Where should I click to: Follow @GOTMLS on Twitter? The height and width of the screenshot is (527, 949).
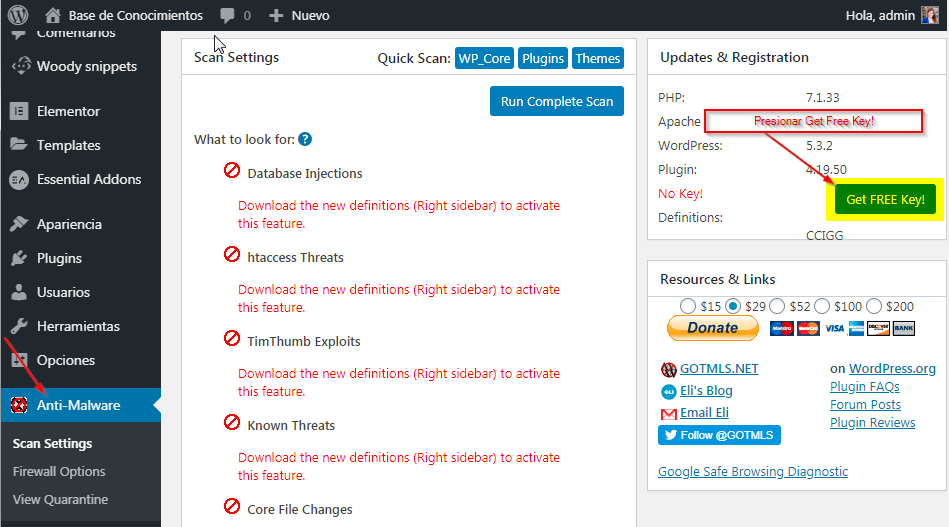[x=719, y=435]
